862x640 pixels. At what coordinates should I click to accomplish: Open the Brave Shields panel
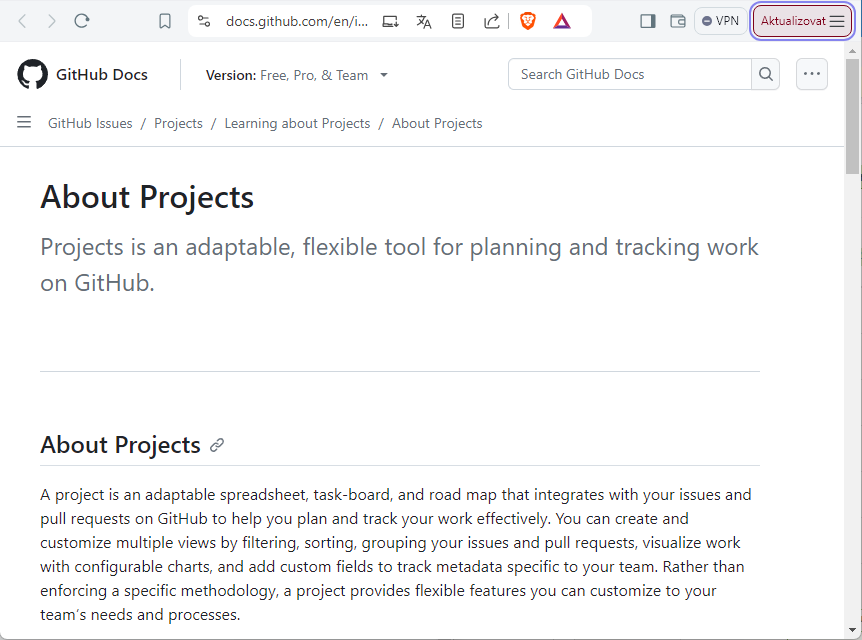point(527,20)
